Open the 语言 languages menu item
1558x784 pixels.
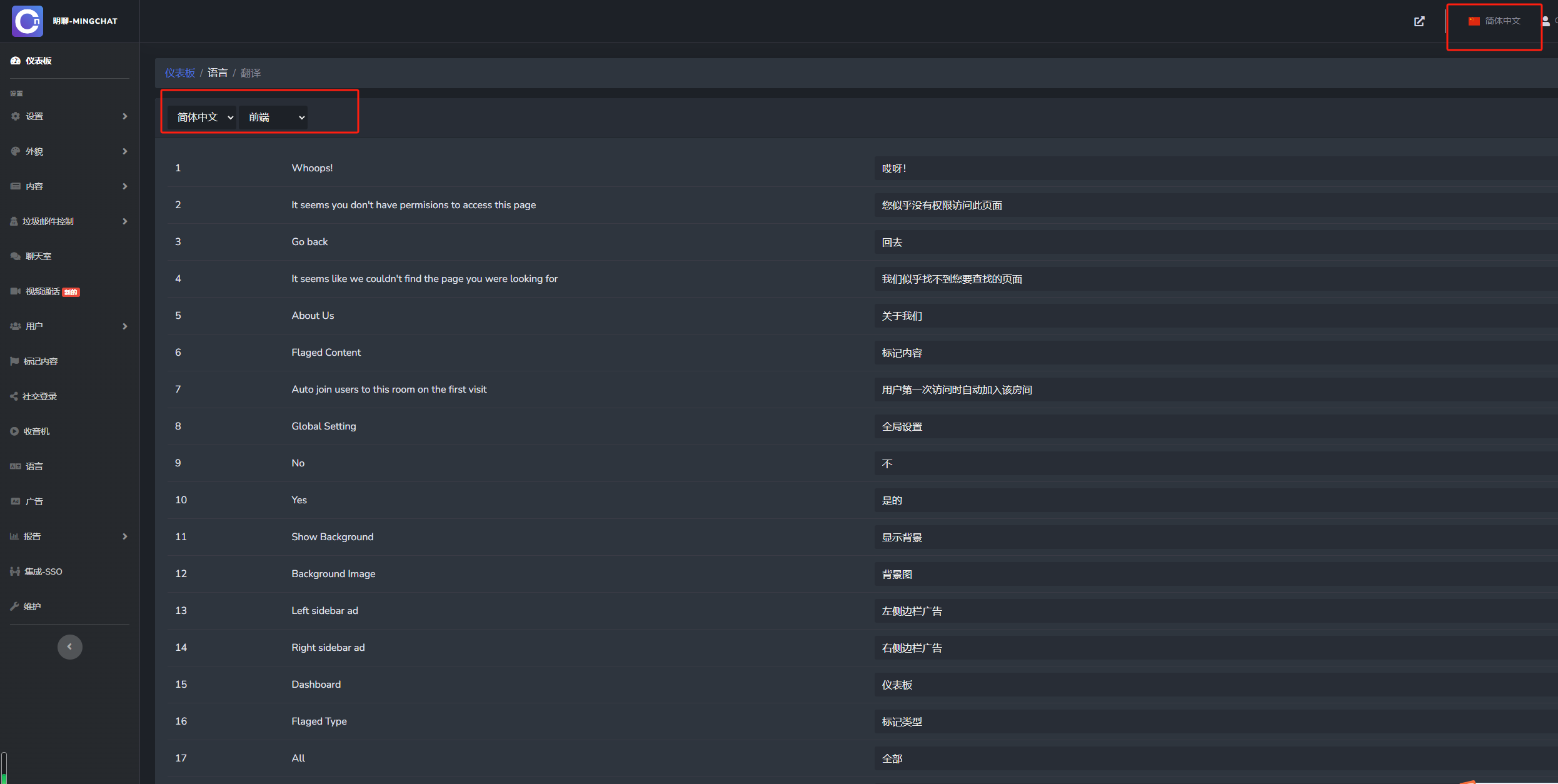coord(34,466)
